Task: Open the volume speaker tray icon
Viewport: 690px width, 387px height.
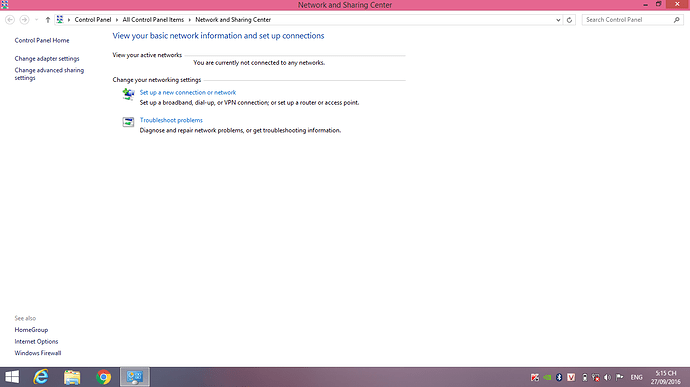Action: (x=607, y=377)
